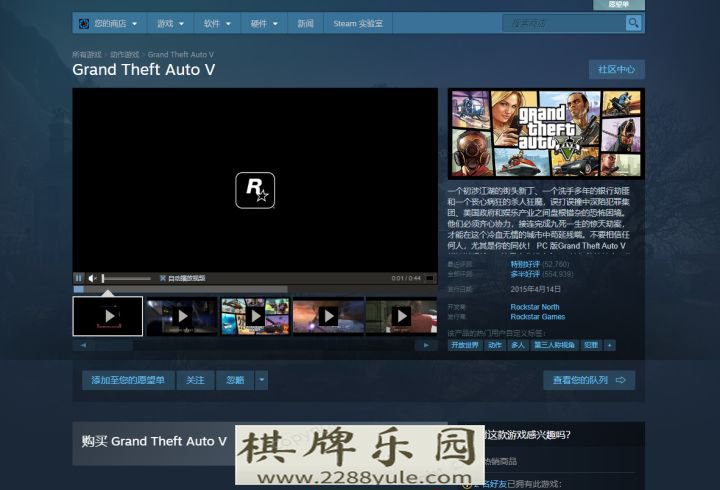Toggle the autoplay videos checkbox
This screenshot has height=490, width=720.
point(163,278)
